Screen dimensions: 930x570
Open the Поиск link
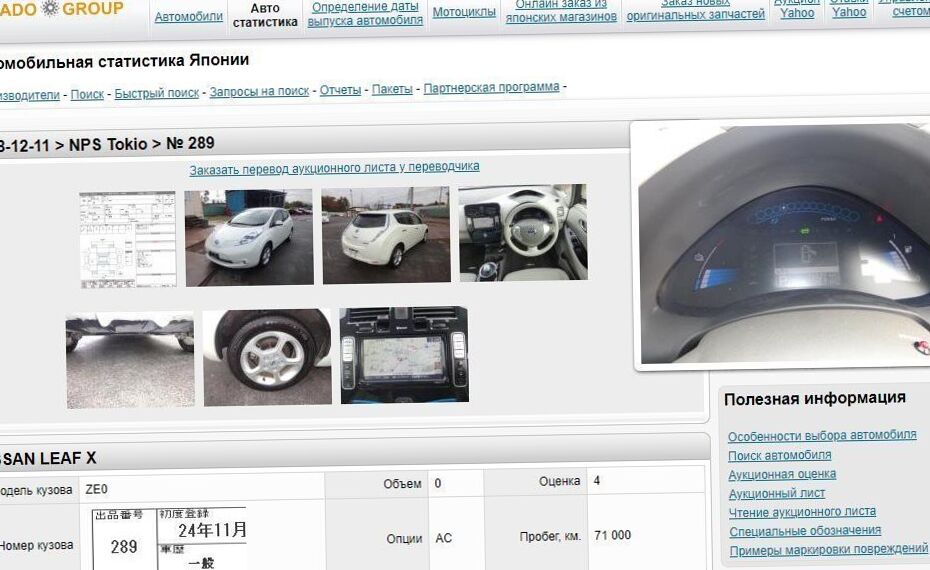[x=87, y=94]
